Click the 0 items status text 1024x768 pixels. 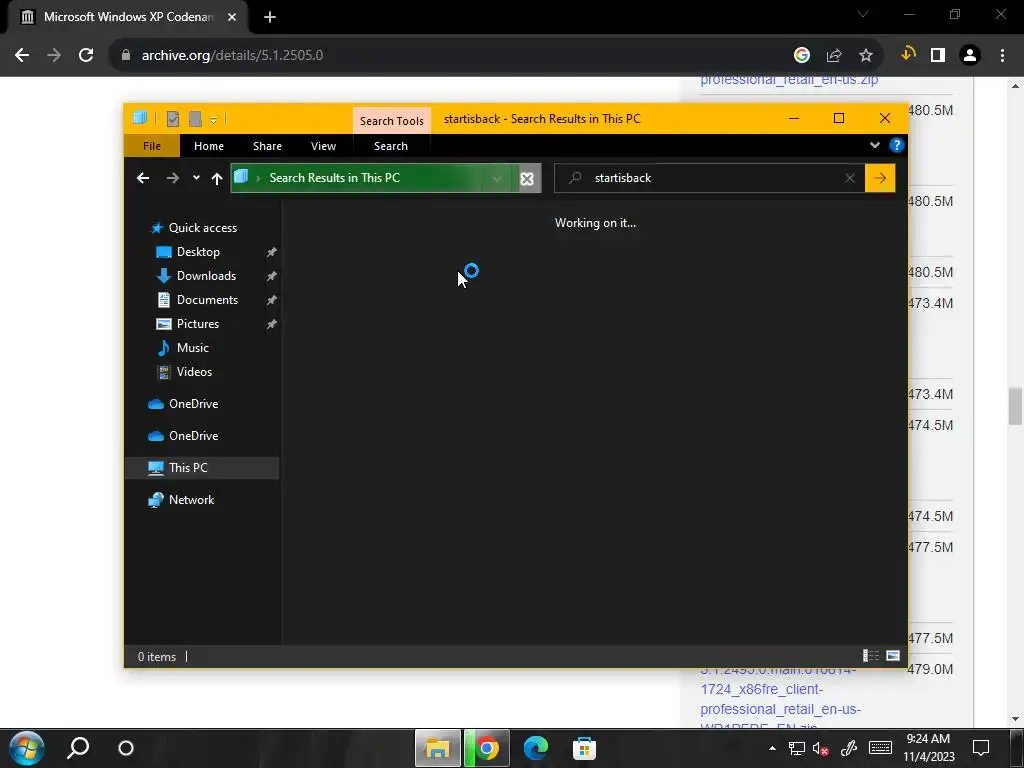pos(157,657)
